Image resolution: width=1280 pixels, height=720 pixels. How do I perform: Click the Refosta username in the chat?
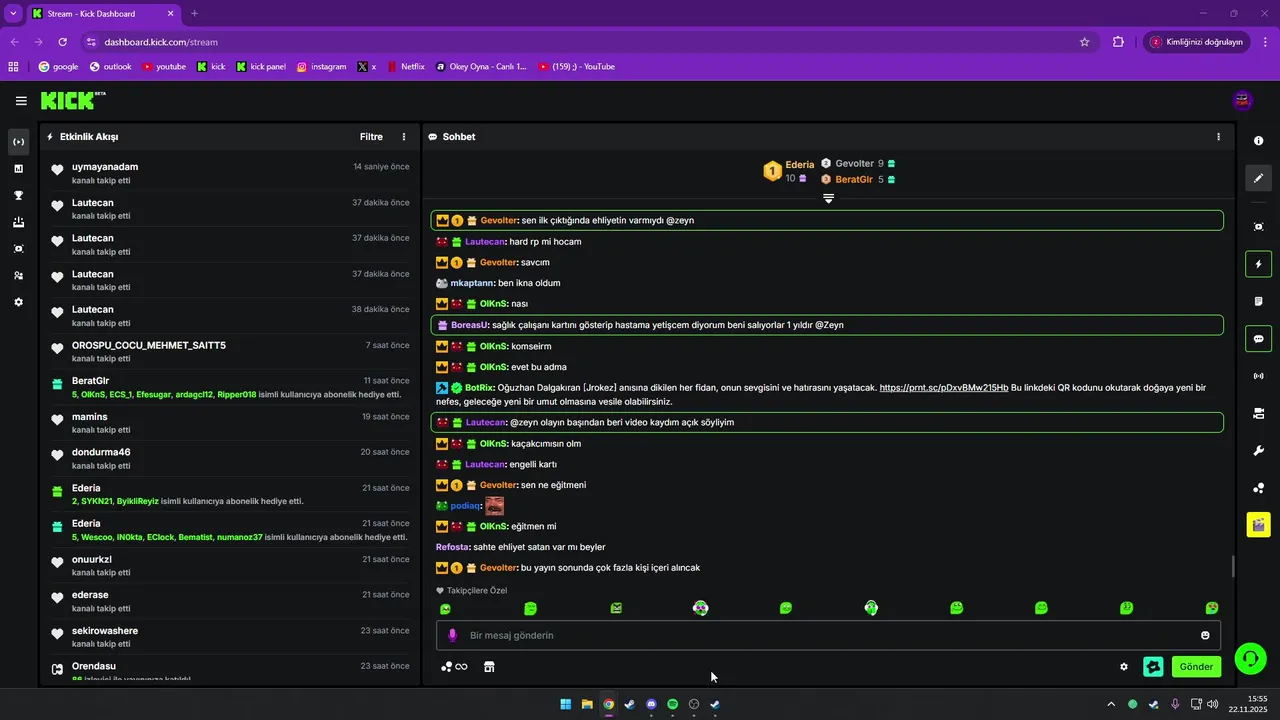coord(452,547)
